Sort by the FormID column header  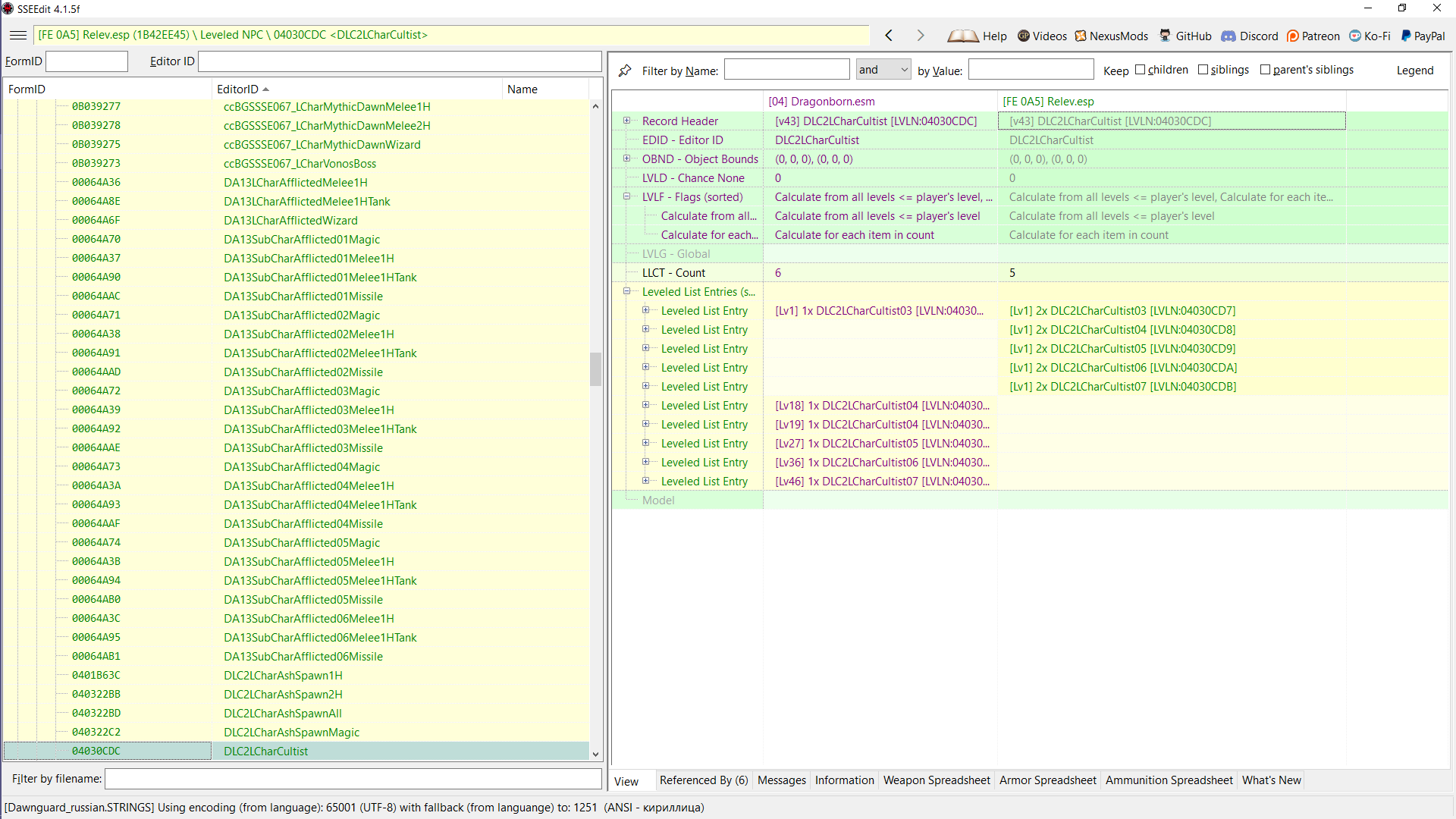[108, 89]
